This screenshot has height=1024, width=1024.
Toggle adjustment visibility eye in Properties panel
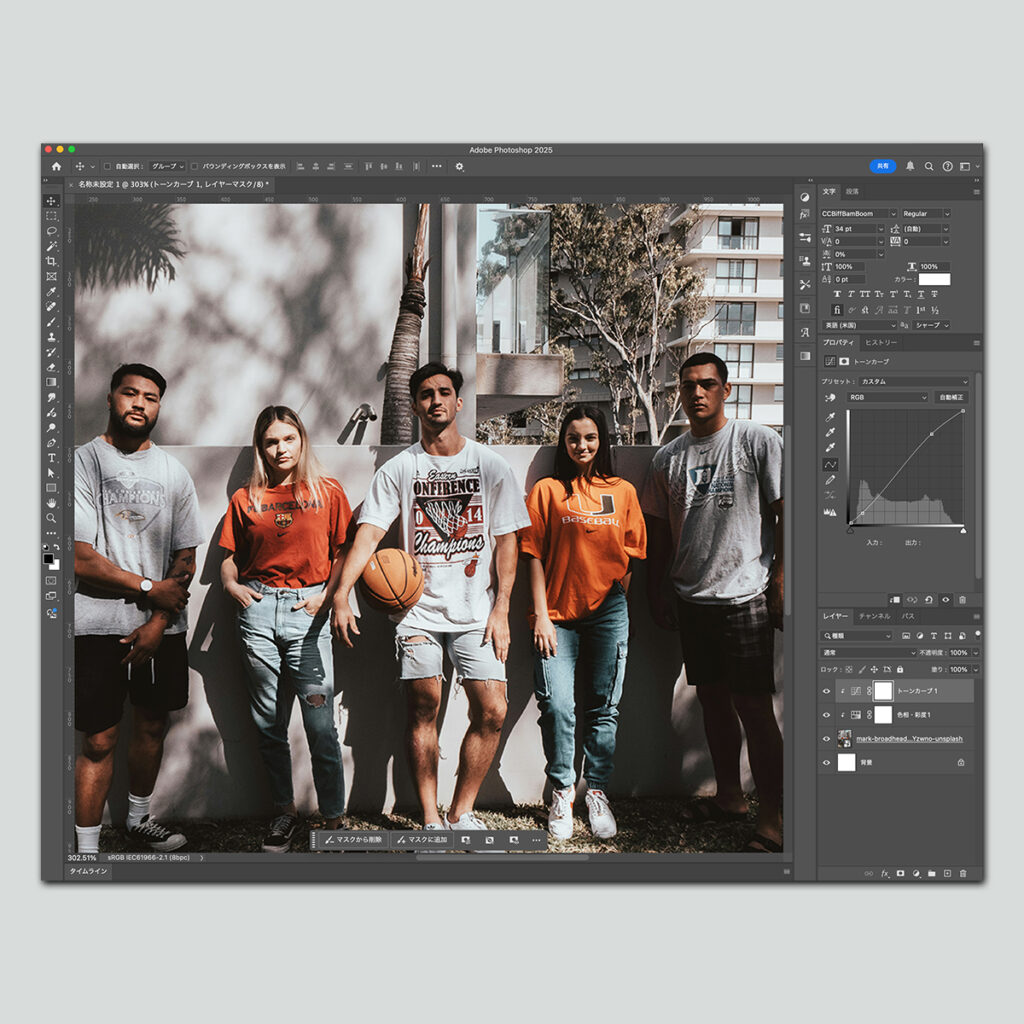click(x=946, y=600)
